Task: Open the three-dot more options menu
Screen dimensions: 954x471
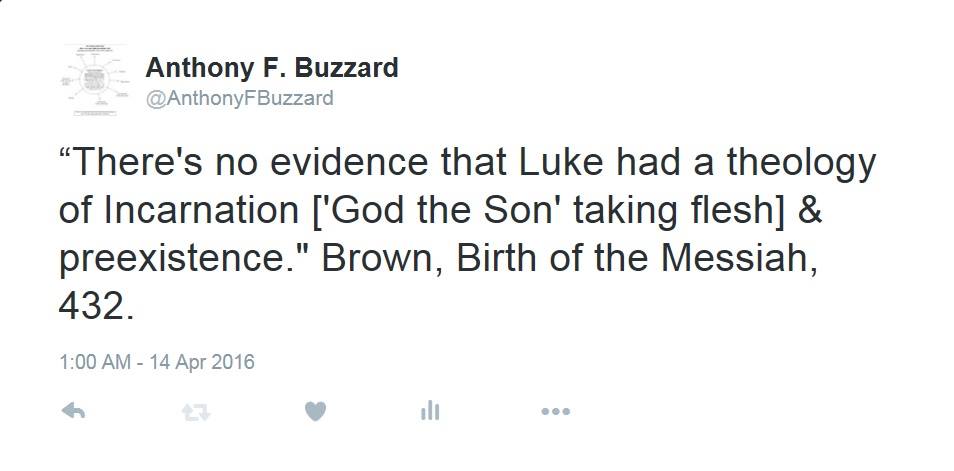Action: coord(555,410)
